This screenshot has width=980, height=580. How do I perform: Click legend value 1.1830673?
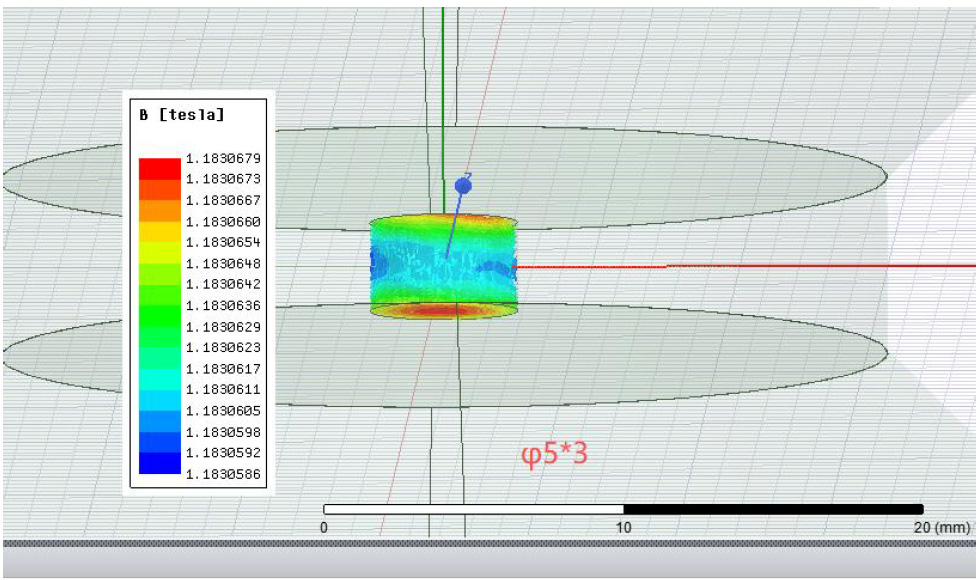223,179
